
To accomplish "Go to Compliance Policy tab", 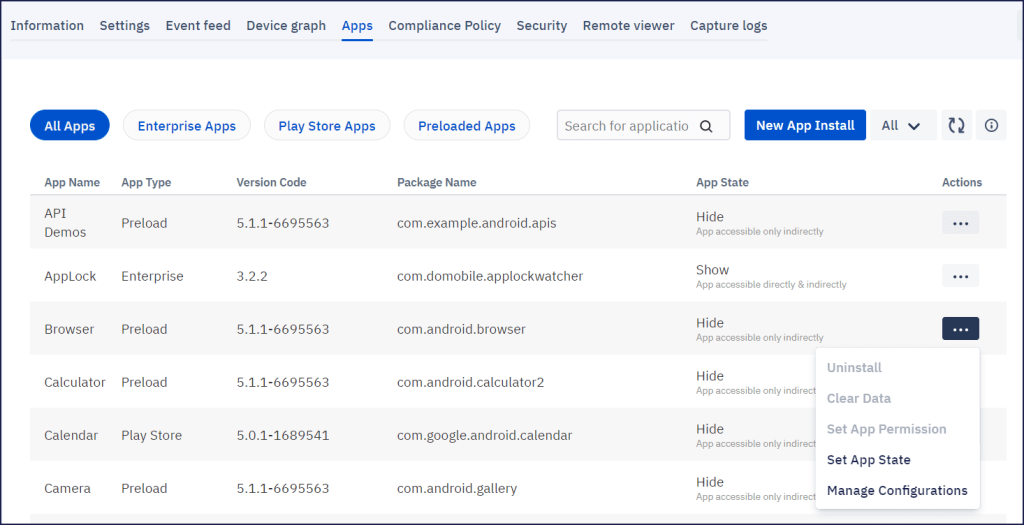I will pos(445,25).
